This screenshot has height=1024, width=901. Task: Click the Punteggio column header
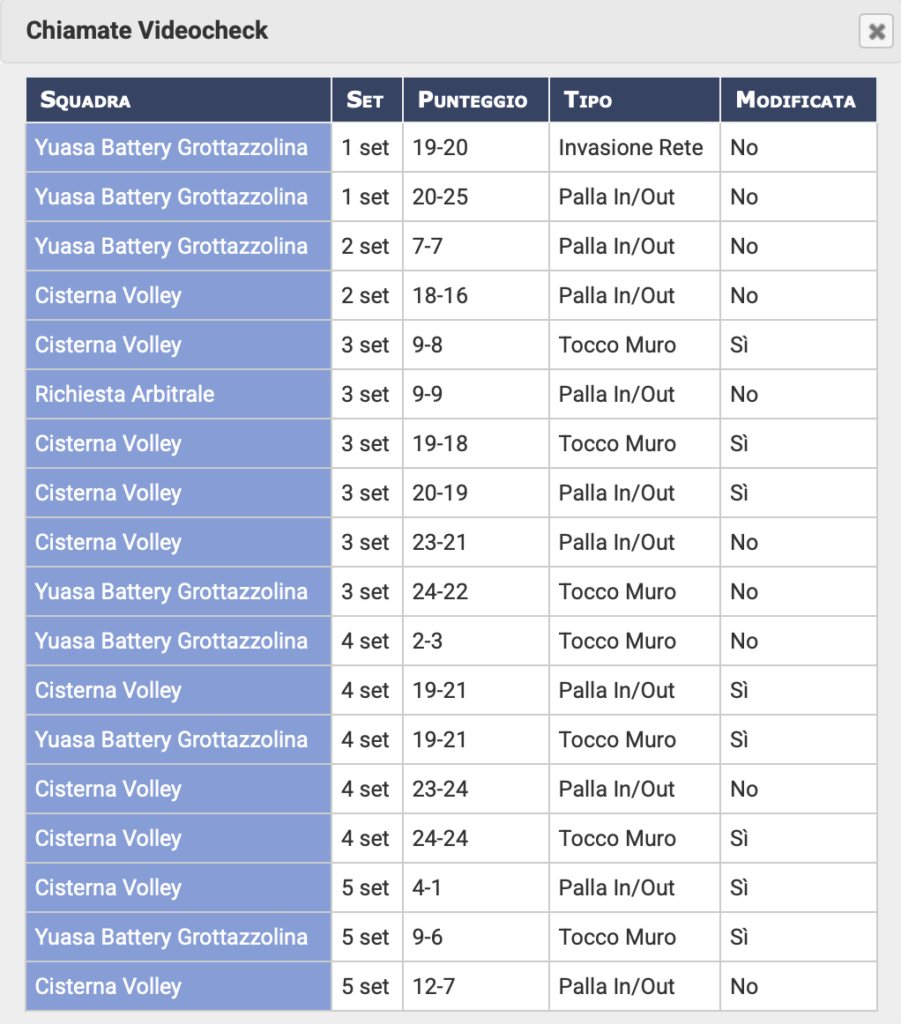472,100
